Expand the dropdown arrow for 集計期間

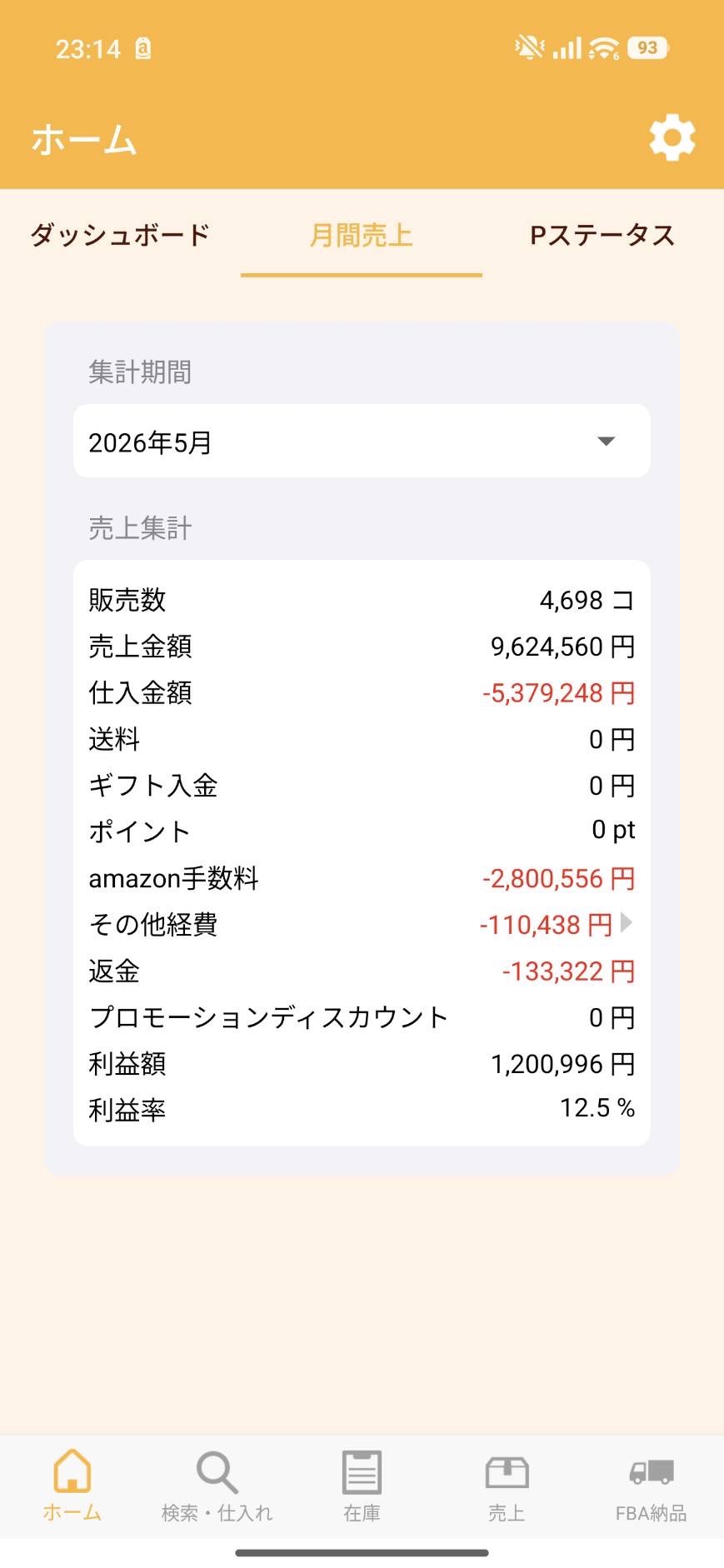[607, 442]
